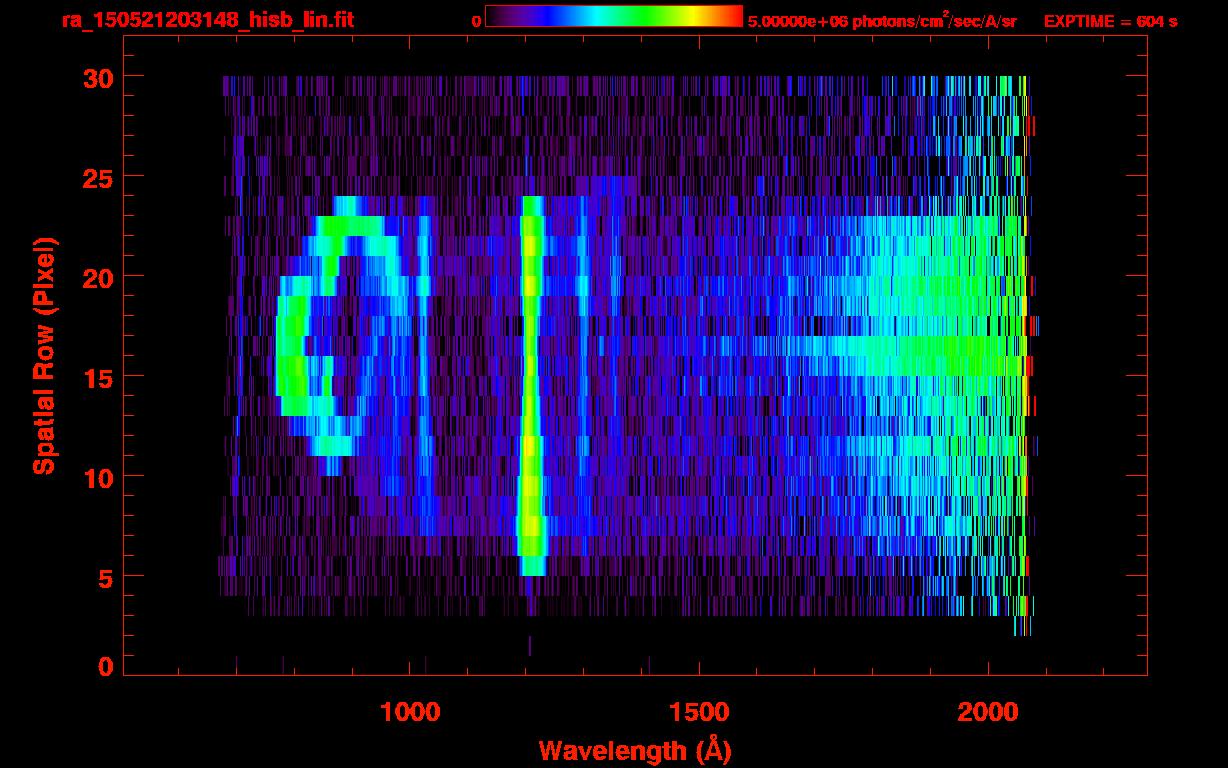Screen dimensions: 1228x768
Task: Click the EXPTIME = 604 s label
Action: (1110, 21)
